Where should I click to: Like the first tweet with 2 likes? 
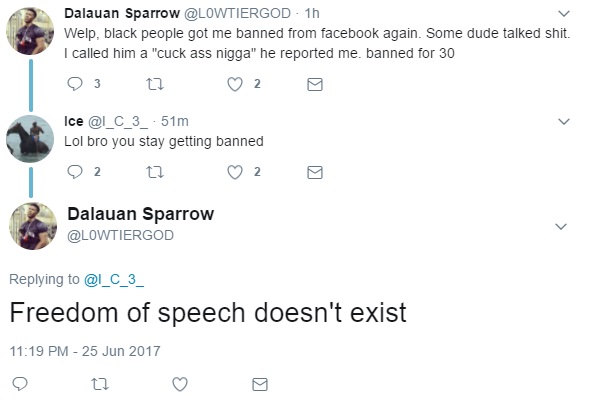[235, 84]
